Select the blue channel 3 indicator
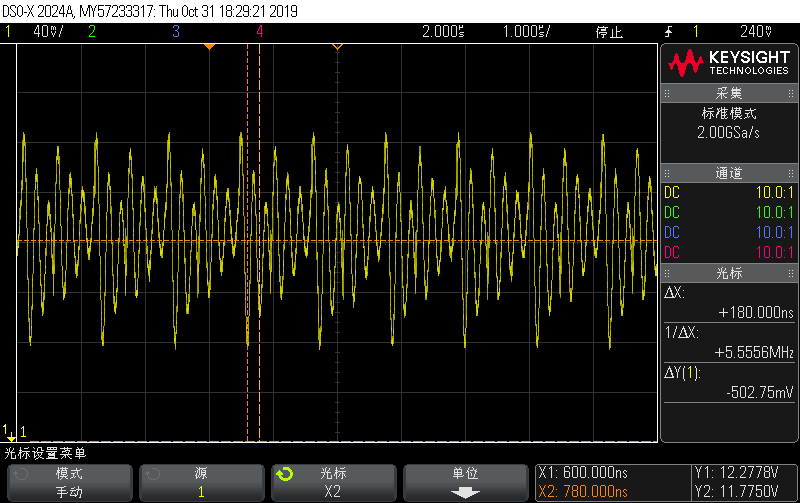The image size is (800, 503). 176,32
